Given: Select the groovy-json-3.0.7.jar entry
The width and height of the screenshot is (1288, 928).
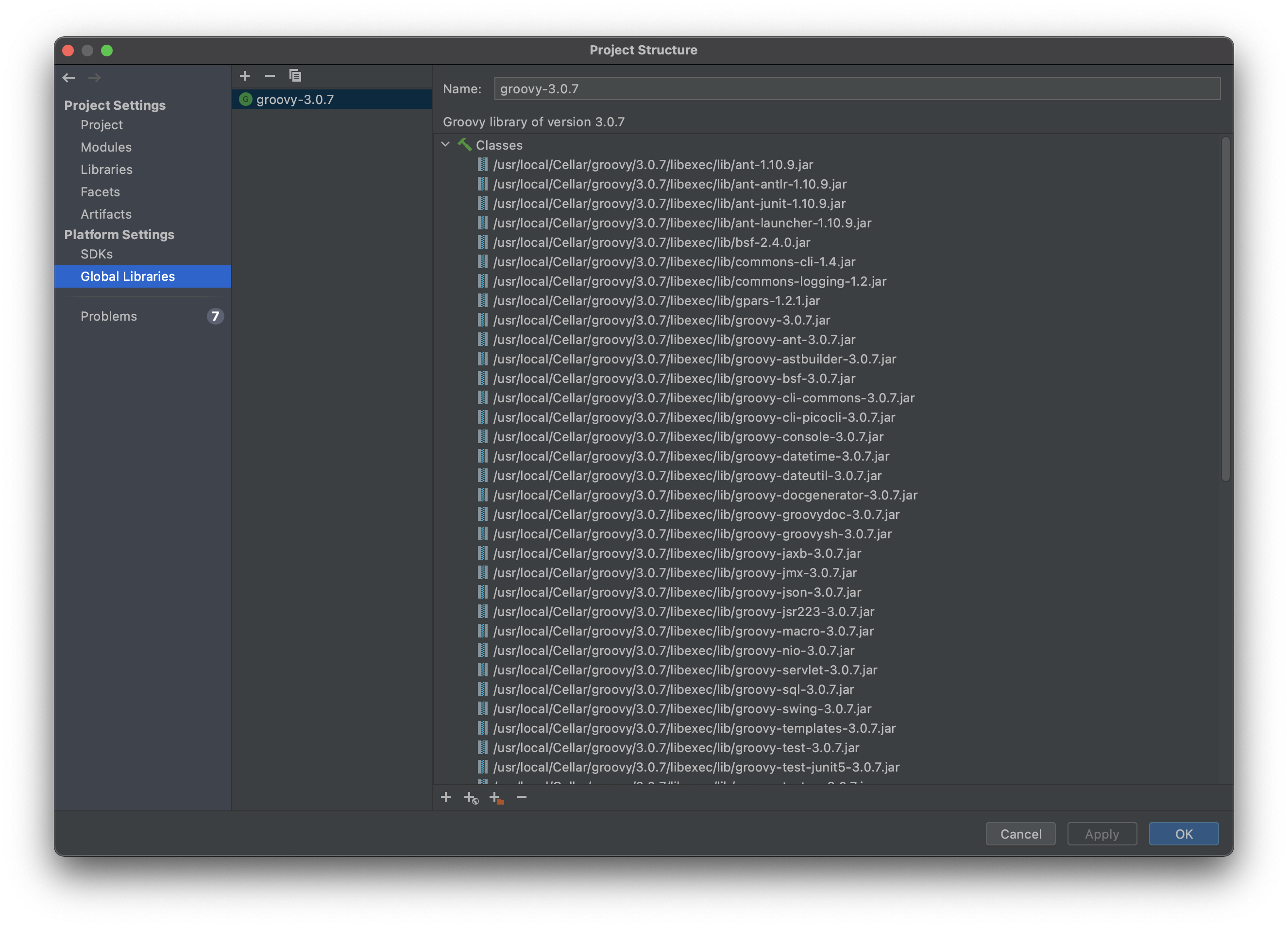Looking at the screenshot, I should coord(677,592).
